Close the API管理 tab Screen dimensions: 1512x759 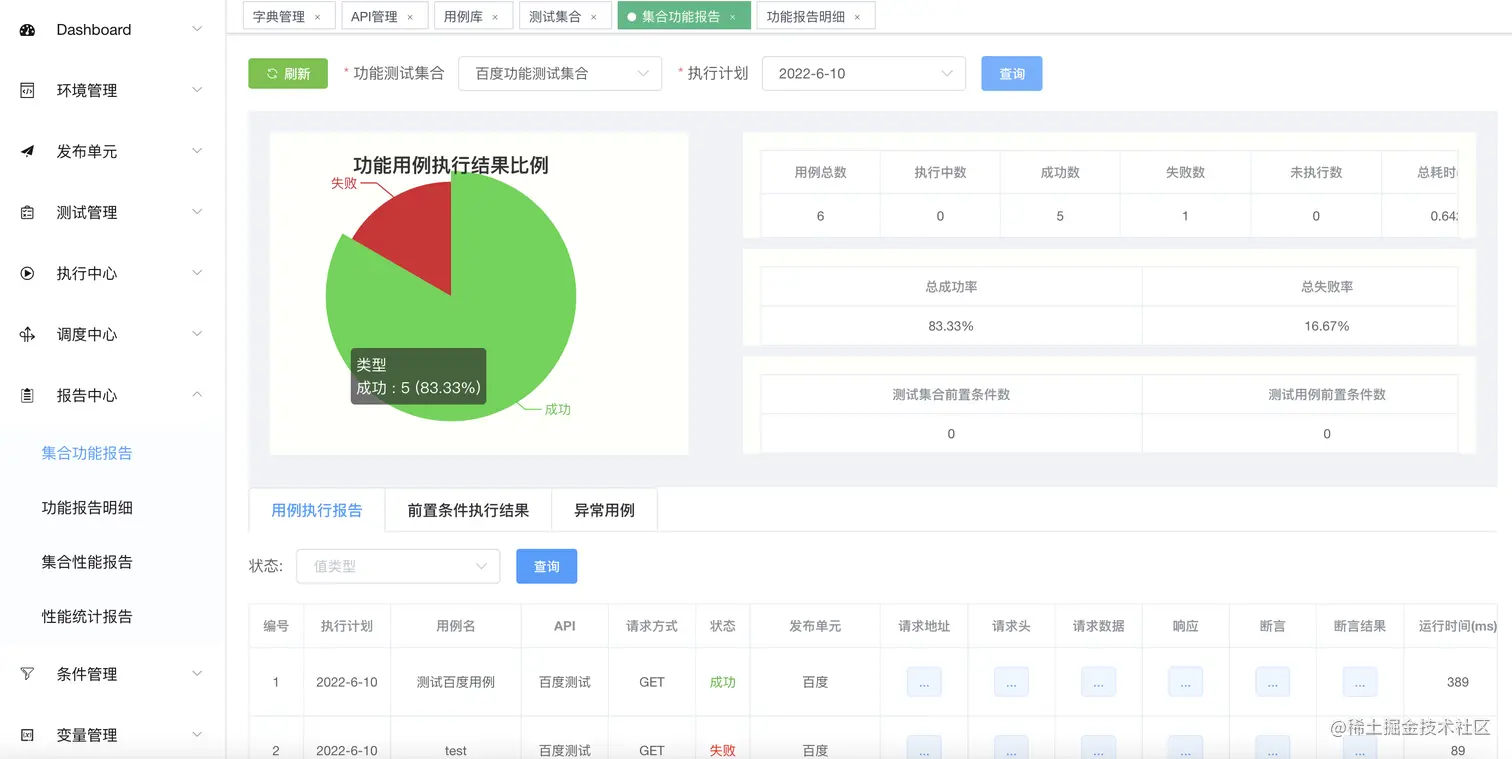410,17
